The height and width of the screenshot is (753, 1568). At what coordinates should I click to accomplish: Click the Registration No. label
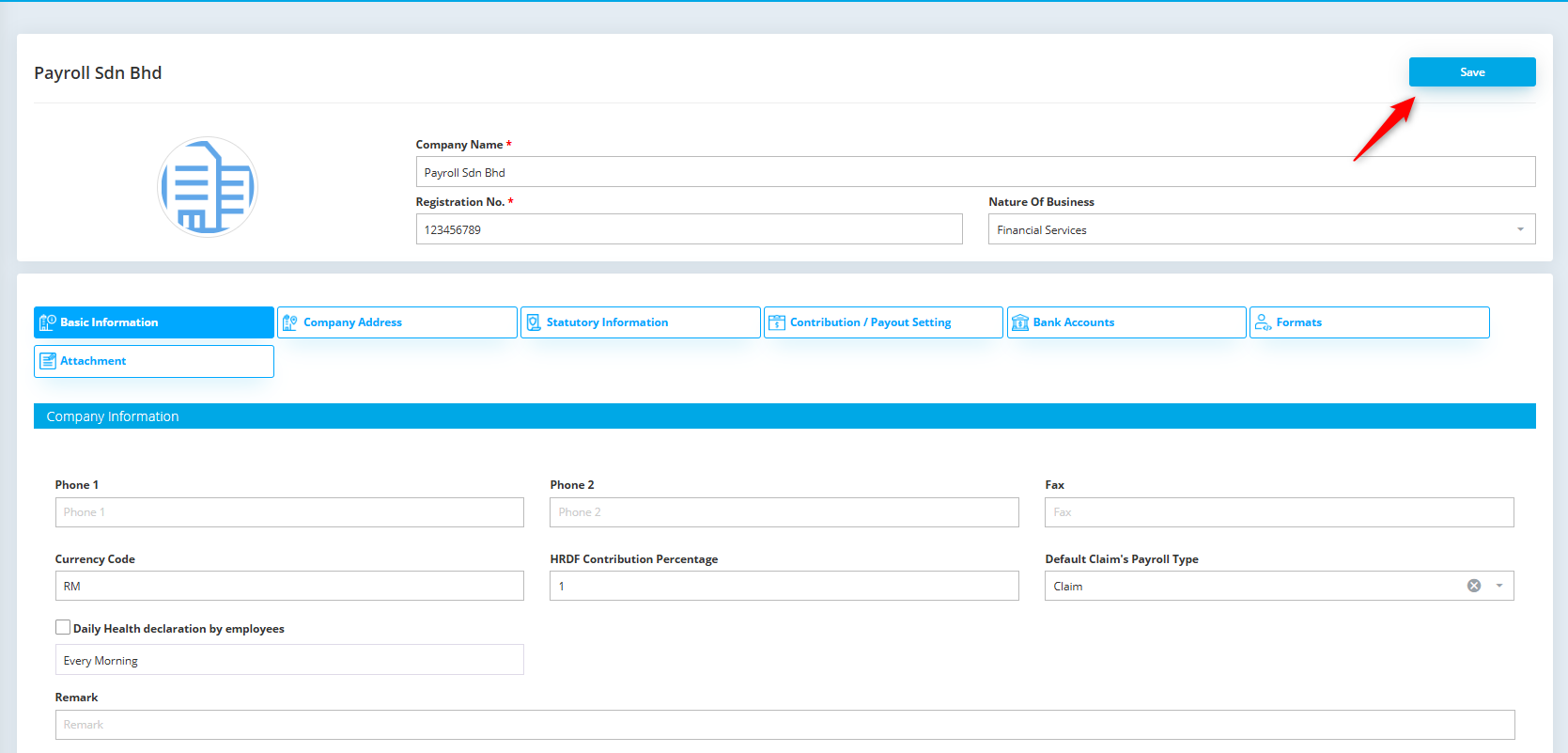coord(460,202)
